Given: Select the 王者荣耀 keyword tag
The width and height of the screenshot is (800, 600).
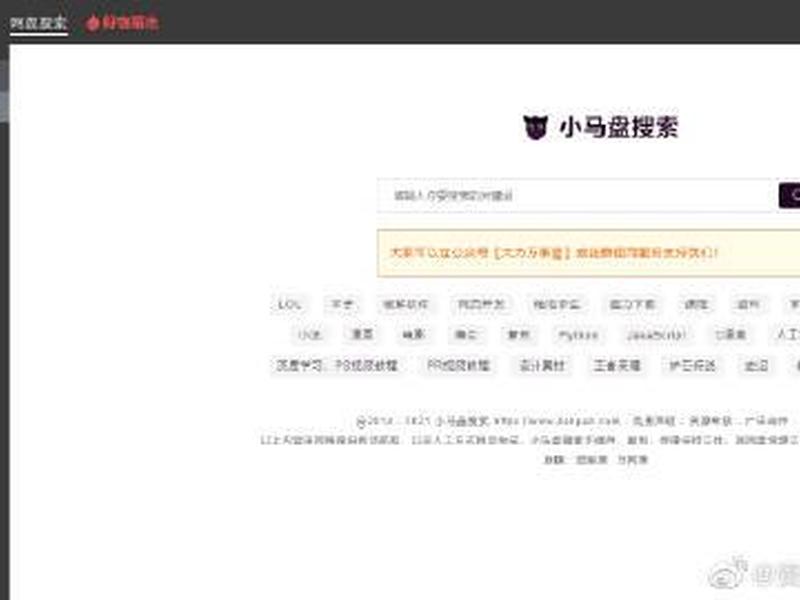Looking at the screenshot, I should pos(617,365).
